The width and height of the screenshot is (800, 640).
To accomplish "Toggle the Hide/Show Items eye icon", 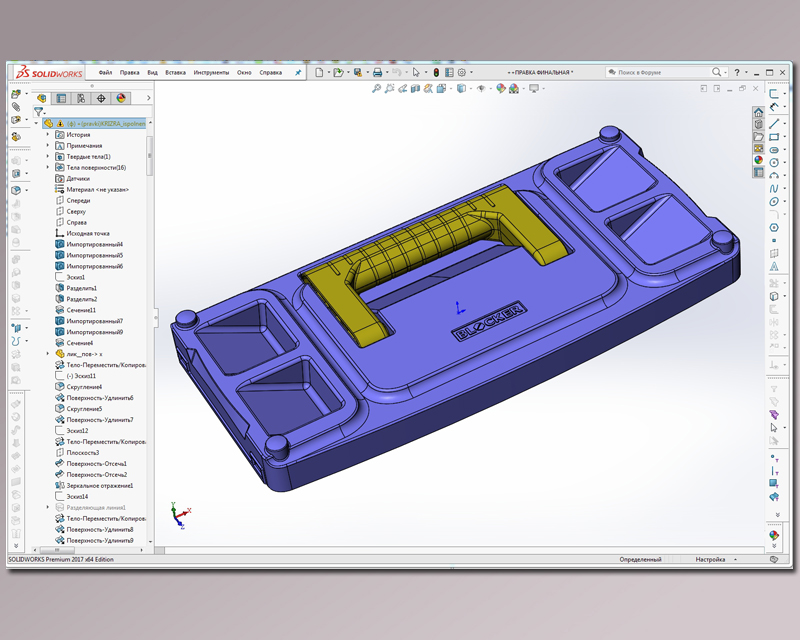I will click(481, 89).
